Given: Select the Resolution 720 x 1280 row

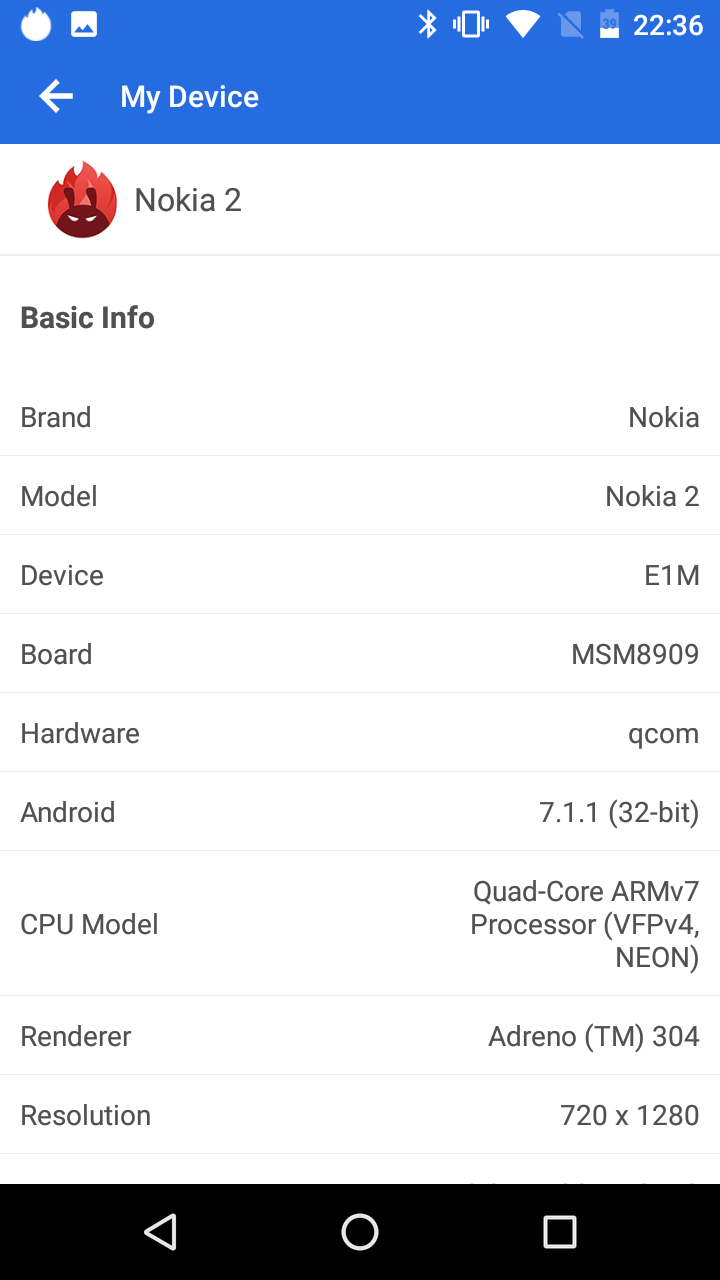Looking at the screenshot, I should tap(360, 1115).
